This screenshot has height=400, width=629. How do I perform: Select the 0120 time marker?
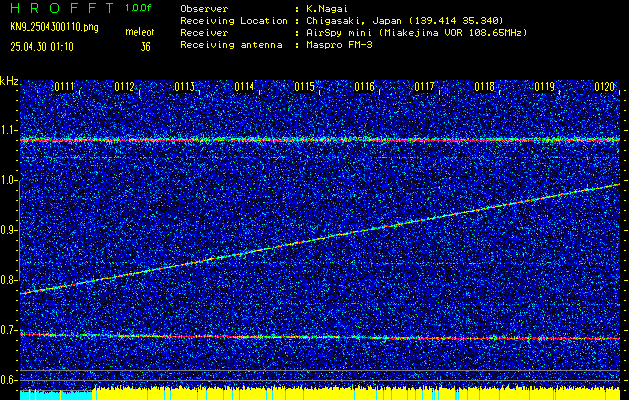pos(605,87)
